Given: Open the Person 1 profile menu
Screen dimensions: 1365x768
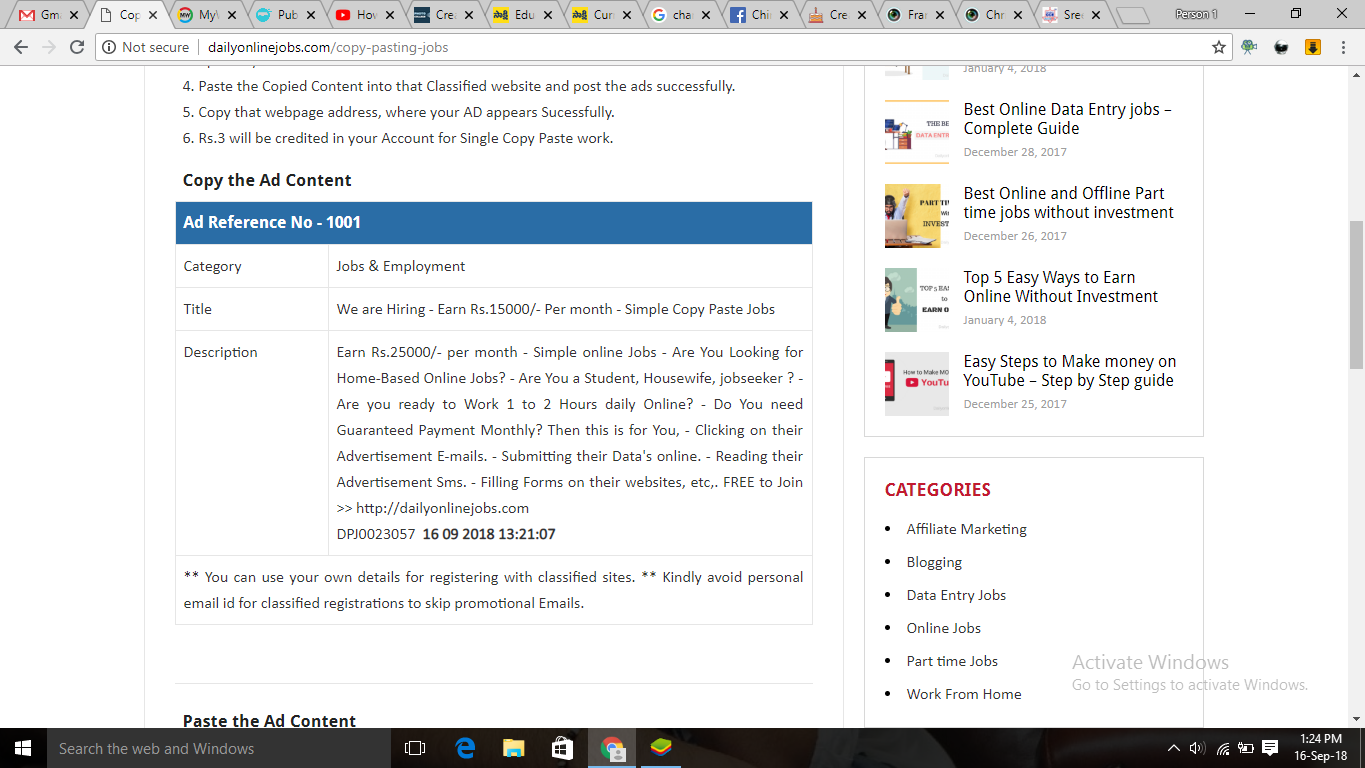Looking at the screenshot, I should click(x=1196, y=15).
